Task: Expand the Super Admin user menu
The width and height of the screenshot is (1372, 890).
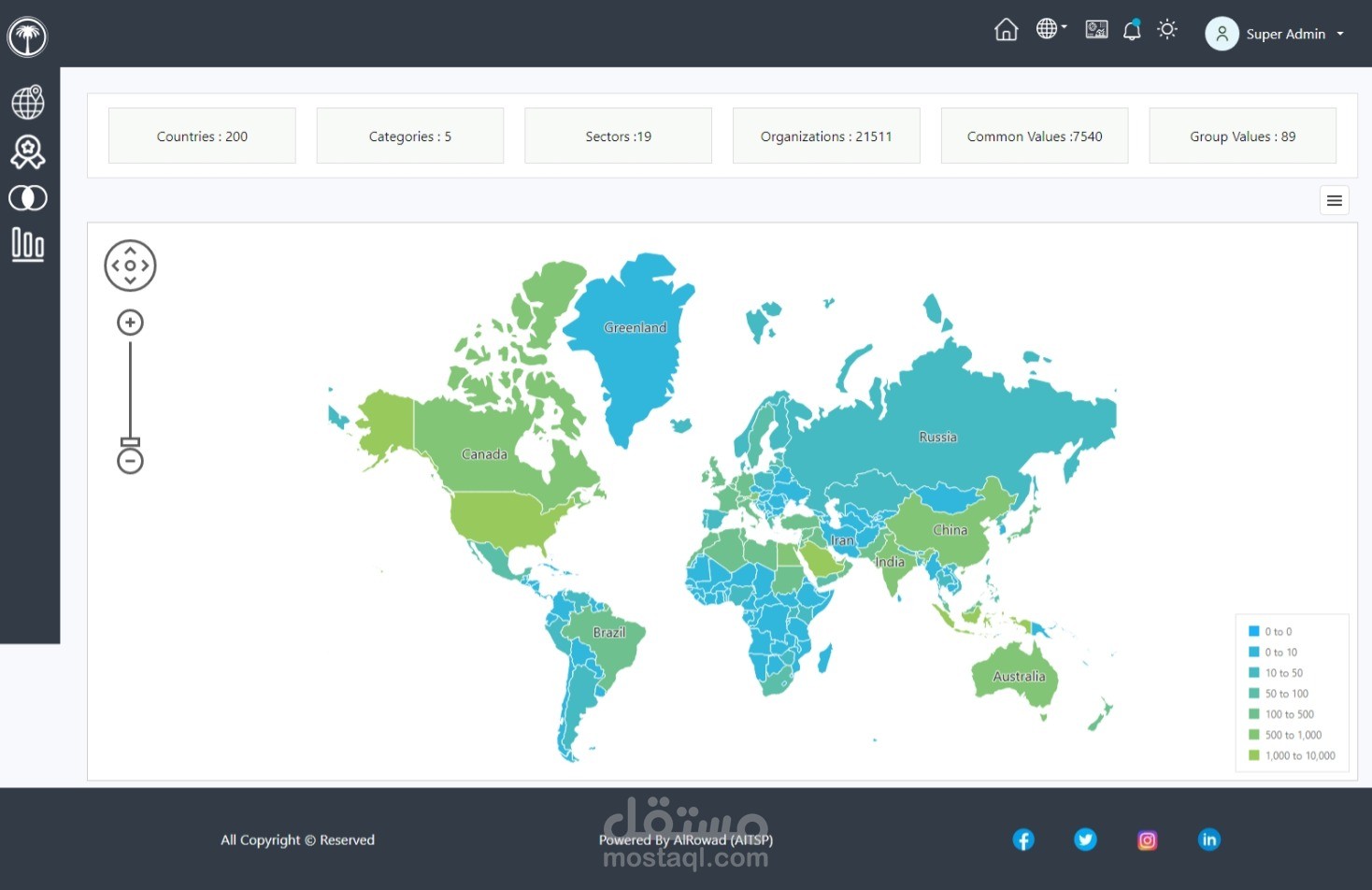Action: tap(1276, 34)
